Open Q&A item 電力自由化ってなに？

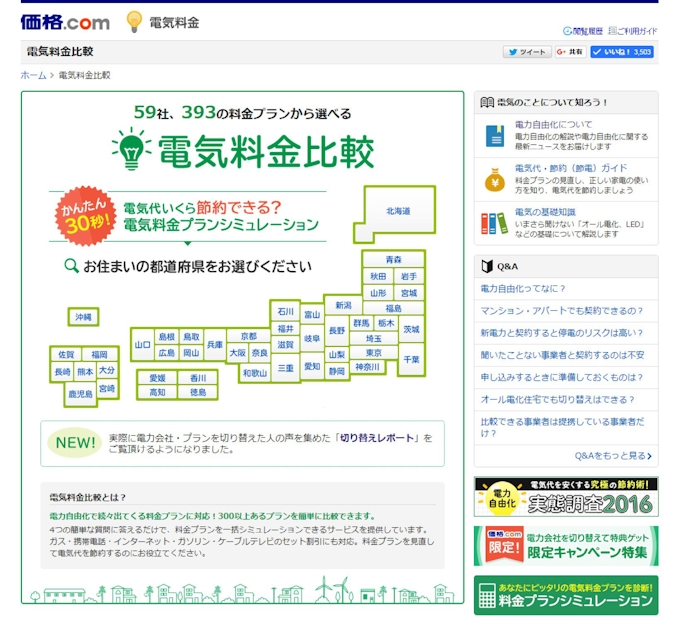click(523, 288)
